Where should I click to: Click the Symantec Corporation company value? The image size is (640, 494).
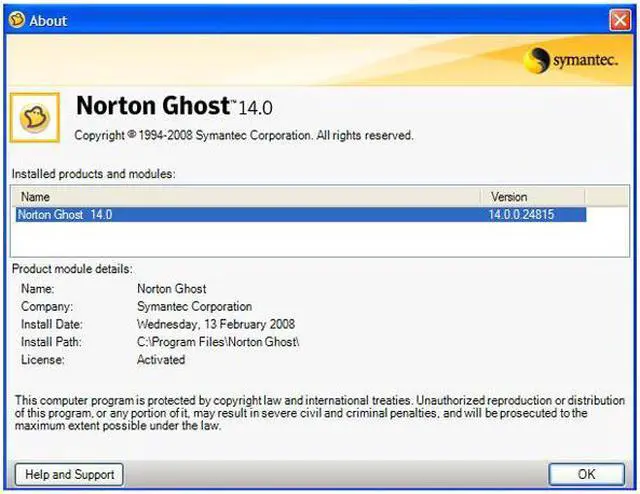tap(194, 307)
